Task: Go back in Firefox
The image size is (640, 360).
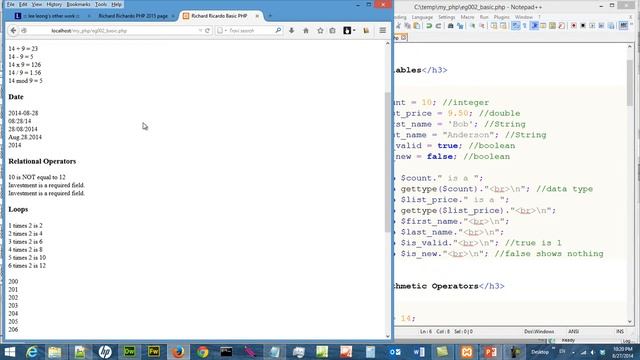Action: tap(13, 31)
